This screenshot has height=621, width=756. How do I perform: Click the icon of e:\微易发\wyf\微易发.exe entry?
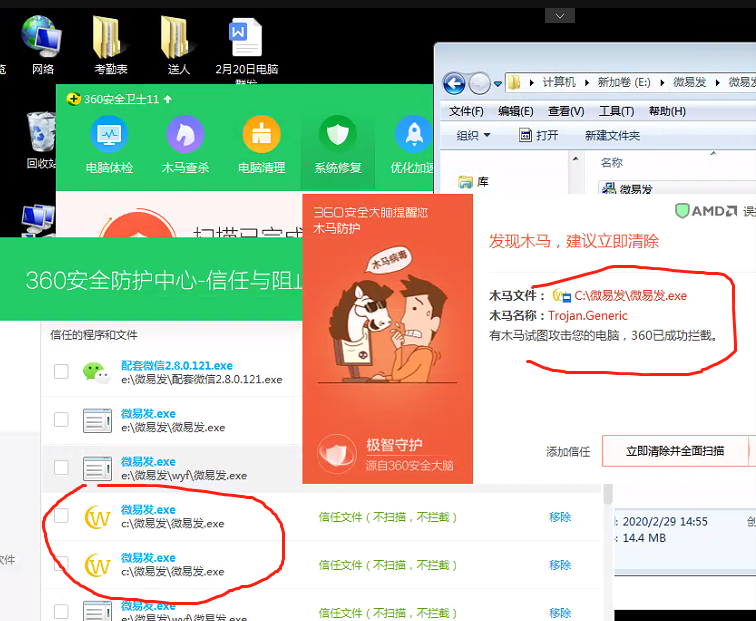[x=97, y=468]
